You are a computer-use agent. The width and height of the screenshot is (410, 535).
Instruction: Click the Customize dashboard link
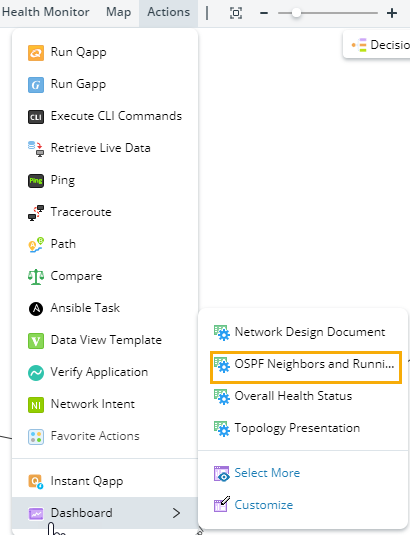coord(264,505)
